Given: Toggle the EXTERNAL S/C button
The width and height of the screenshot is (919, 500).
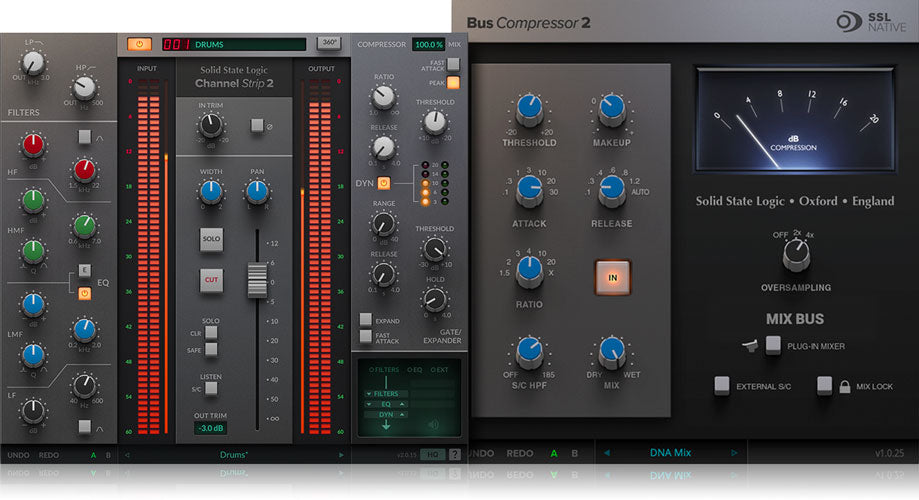Looking at the screenshot, I should 722,385.
